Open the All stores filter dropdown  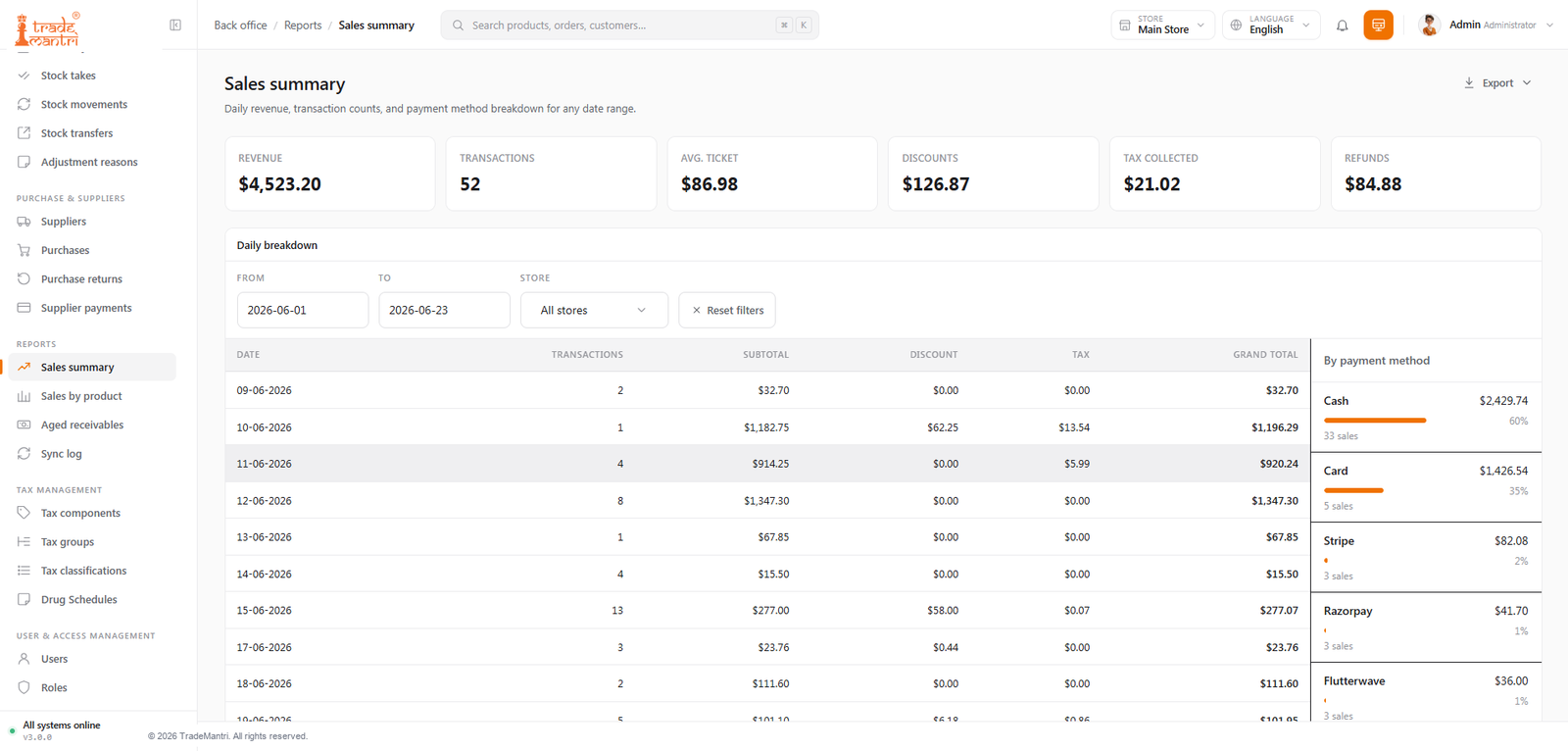tap(594, 310)
